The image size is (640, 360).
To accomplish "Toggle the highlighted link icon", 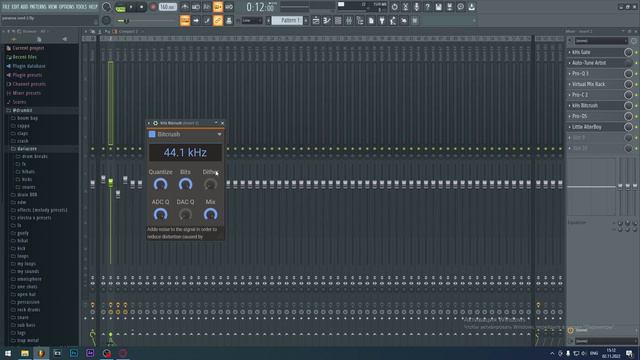I will (218, 20).
